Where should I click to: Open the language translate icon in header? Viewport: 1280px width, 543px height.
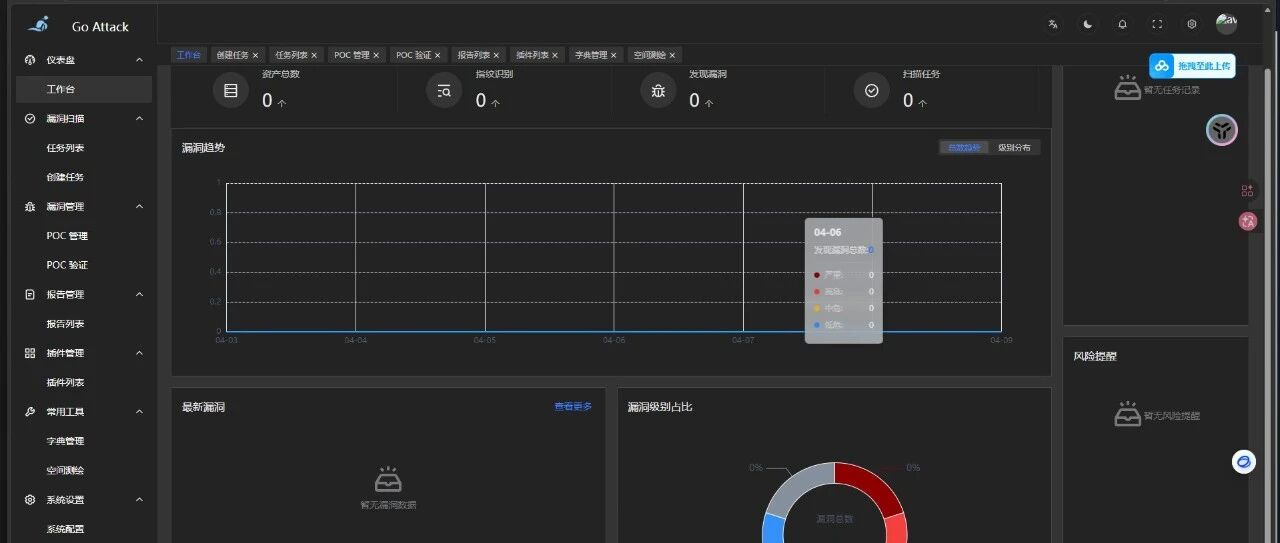pyautogui.click(x=1053, y=24)
